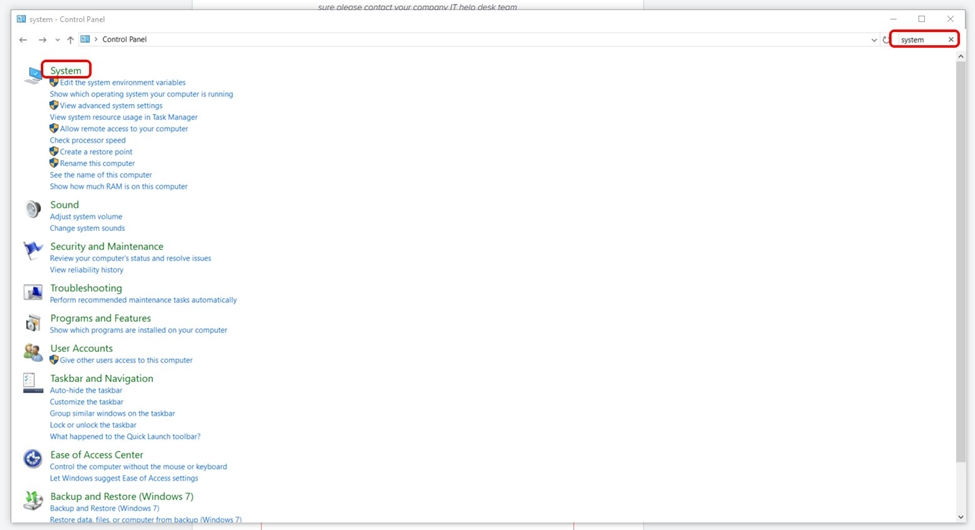This screenshot has height=530, width=975.
Task: Open Show how much RAM is on this computer
Action: [119, 187]
